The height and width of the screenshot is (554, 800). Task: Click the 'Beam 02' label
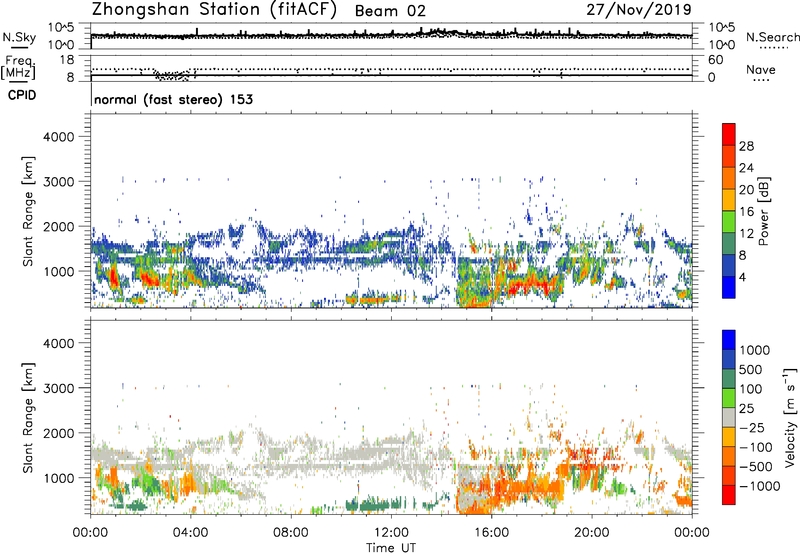390,11
